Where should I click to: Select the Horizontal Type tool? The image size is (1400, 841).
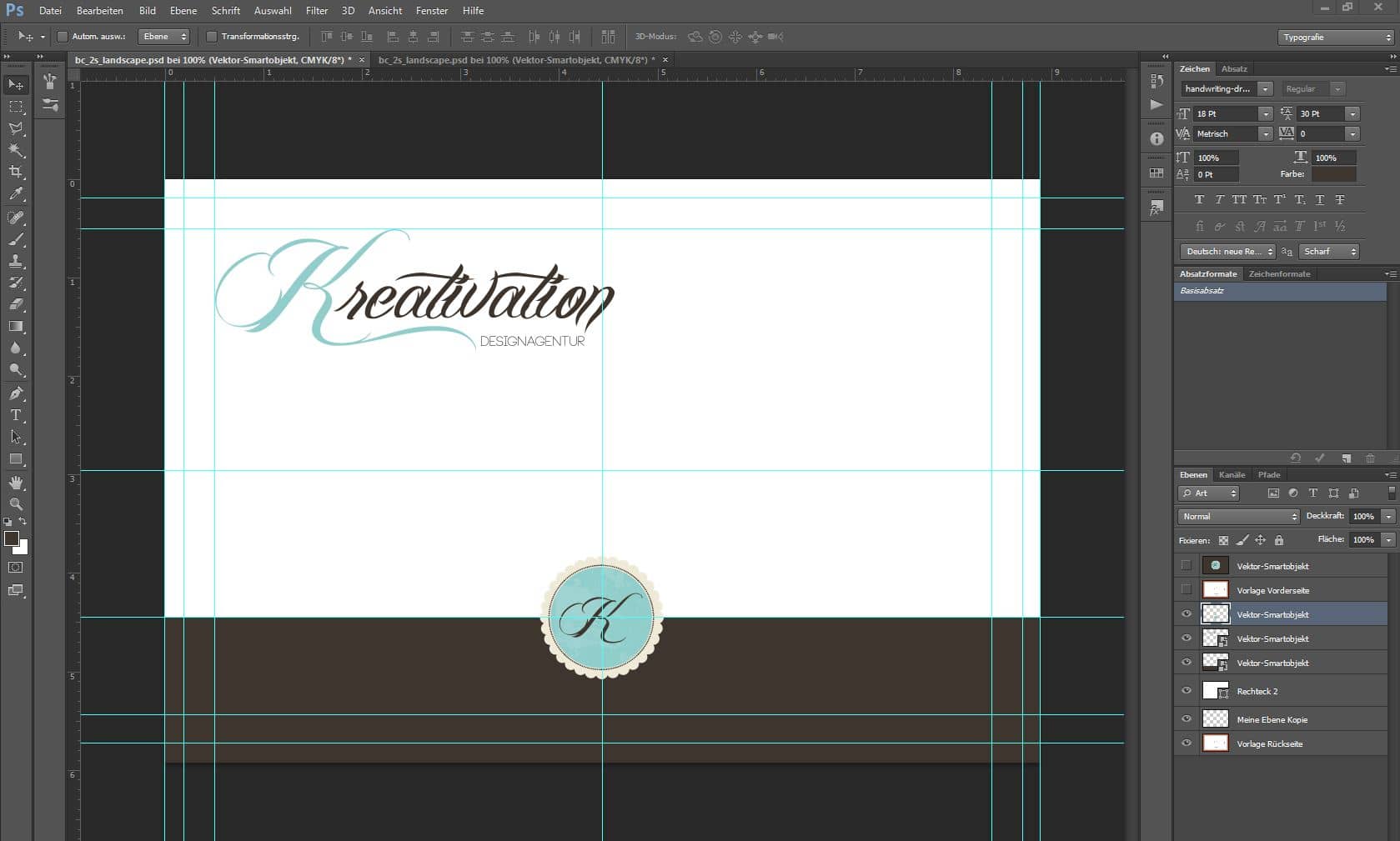pos(16,415)
